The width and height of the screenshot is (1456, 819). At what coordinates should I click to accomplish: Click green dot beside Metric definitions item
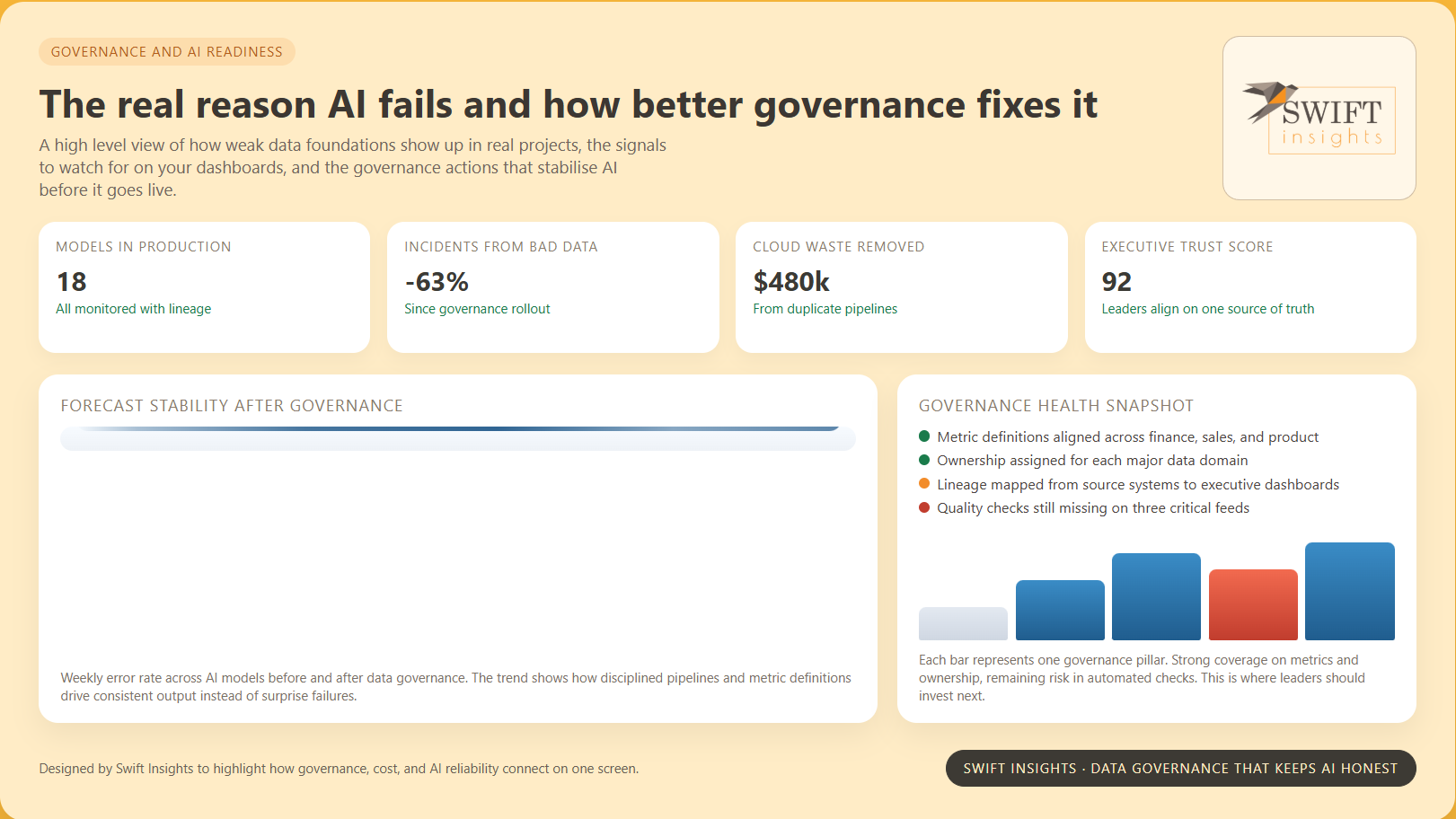point(924,436)
